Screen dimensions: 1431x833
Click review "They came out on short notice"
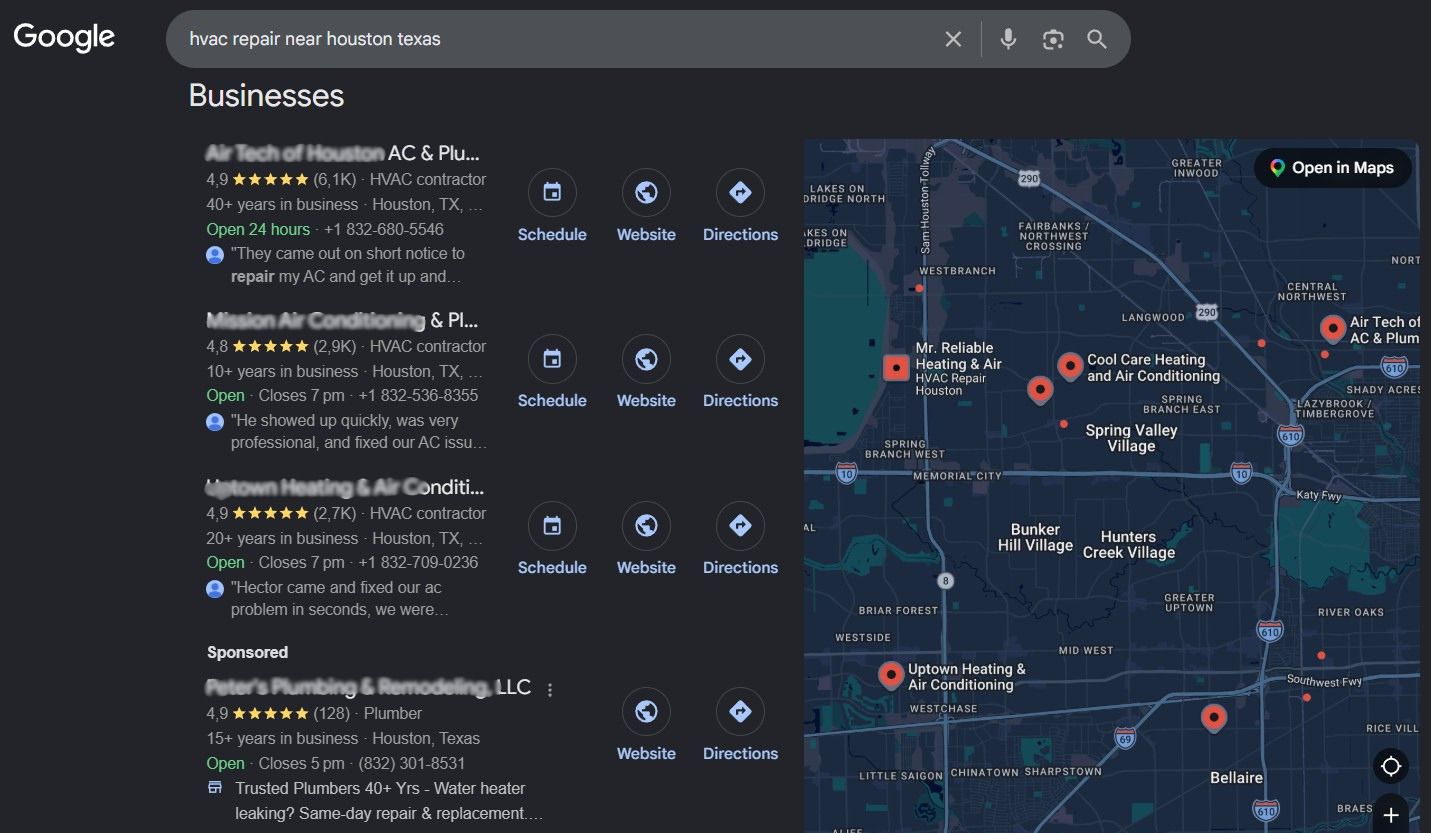click(348, 265)
